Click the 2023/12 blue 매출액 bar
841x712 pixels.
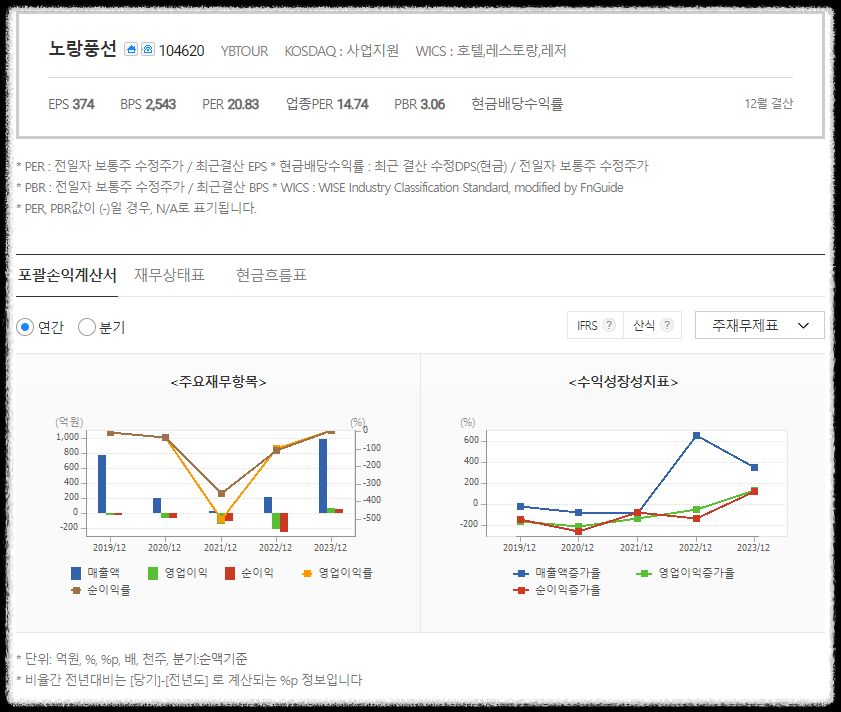coord(323,476)
